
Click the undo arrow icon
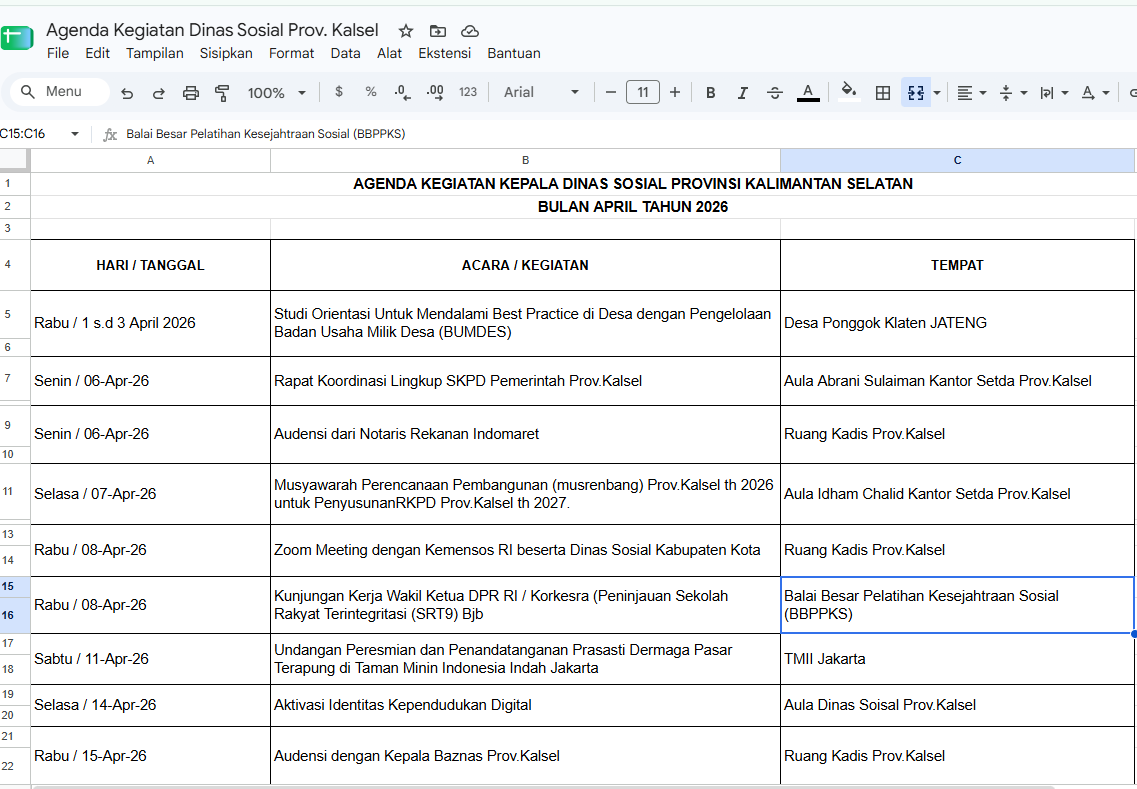pyautogui.click(x=127, y=93)
